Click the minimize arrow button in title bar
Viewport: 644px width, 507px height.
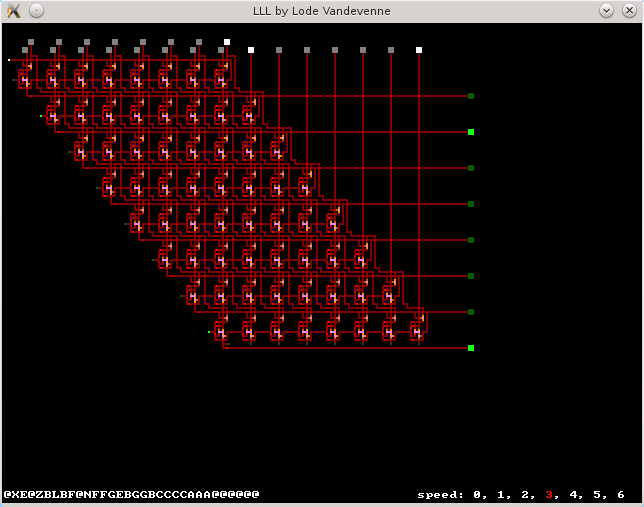coord(607,11)
